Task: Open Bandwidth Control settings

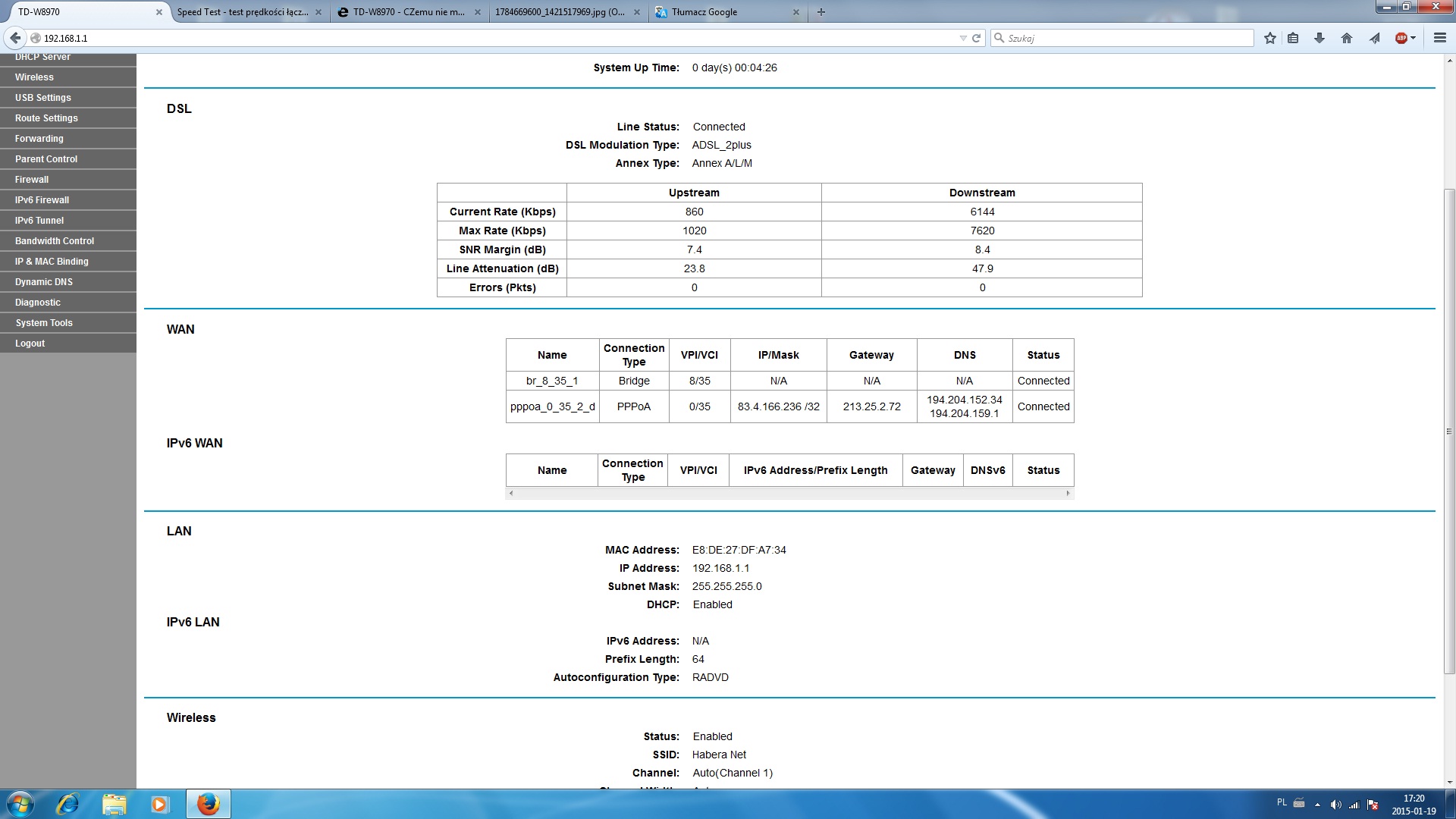Action: point(68,241)
